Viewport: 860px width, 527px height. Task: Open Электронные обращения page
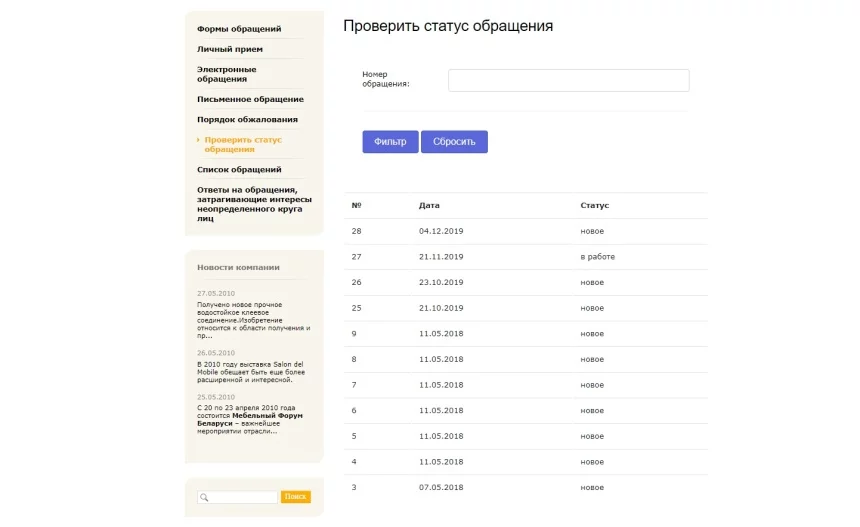(x=227, y=74)
